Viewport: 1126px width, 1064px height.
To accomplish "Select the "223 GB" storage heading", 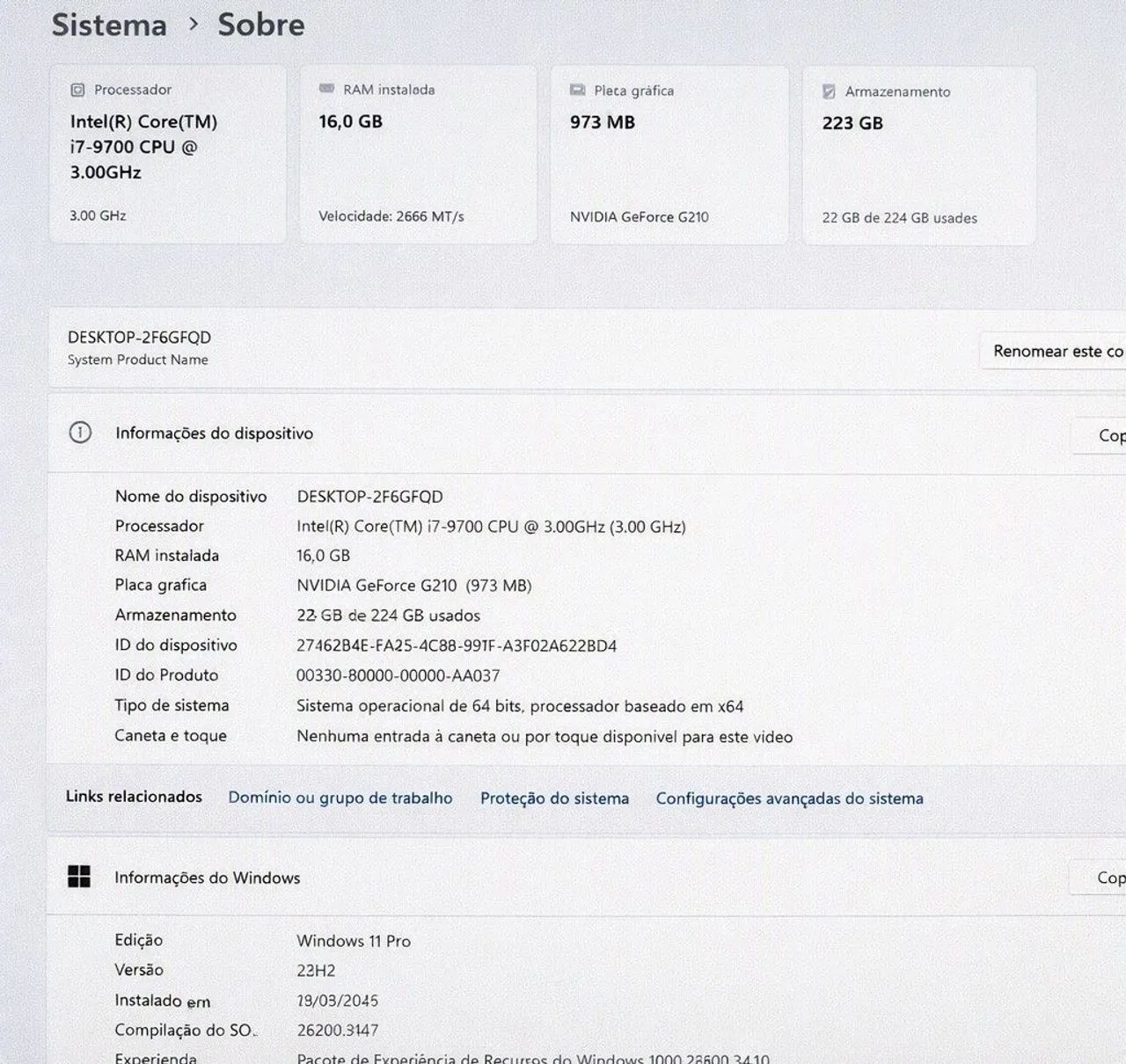I will tap(852, 123).
